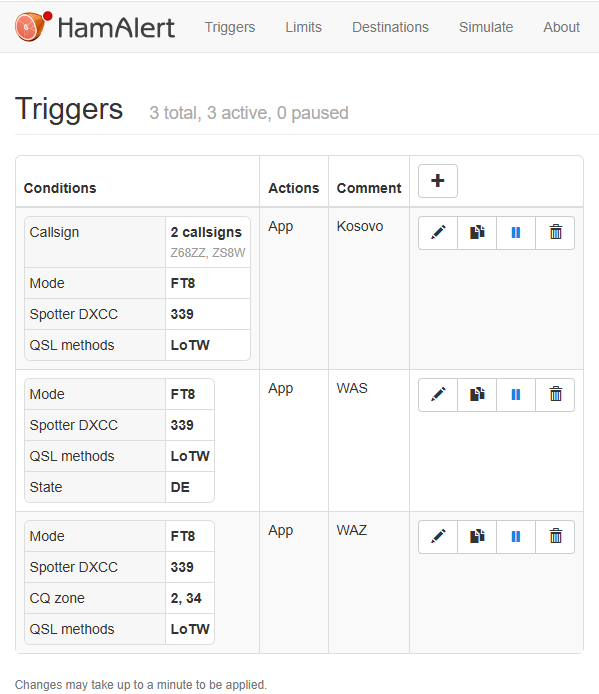Screen dimensions: 599x694
Task: Open the Triggers menu item
Action: tap(230, 27)
